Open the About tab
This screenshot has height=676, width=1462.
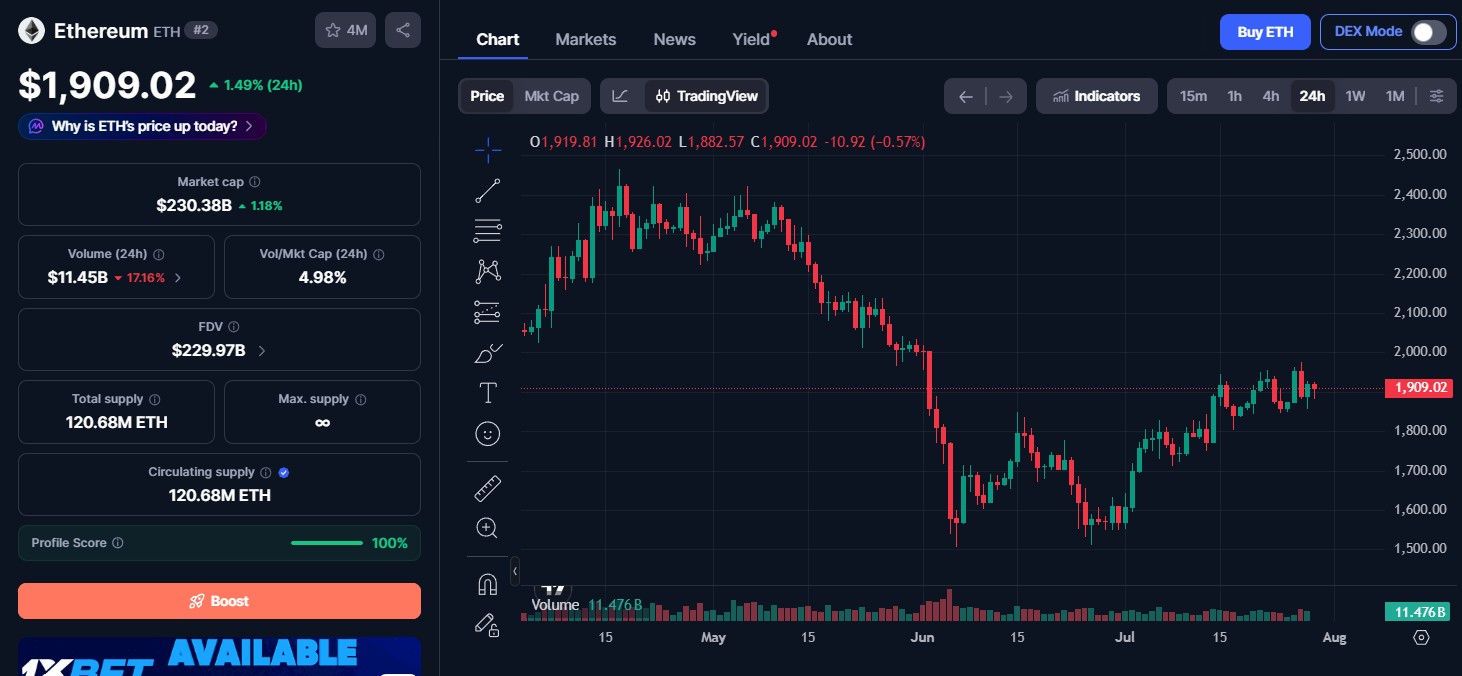coord(829,39)
